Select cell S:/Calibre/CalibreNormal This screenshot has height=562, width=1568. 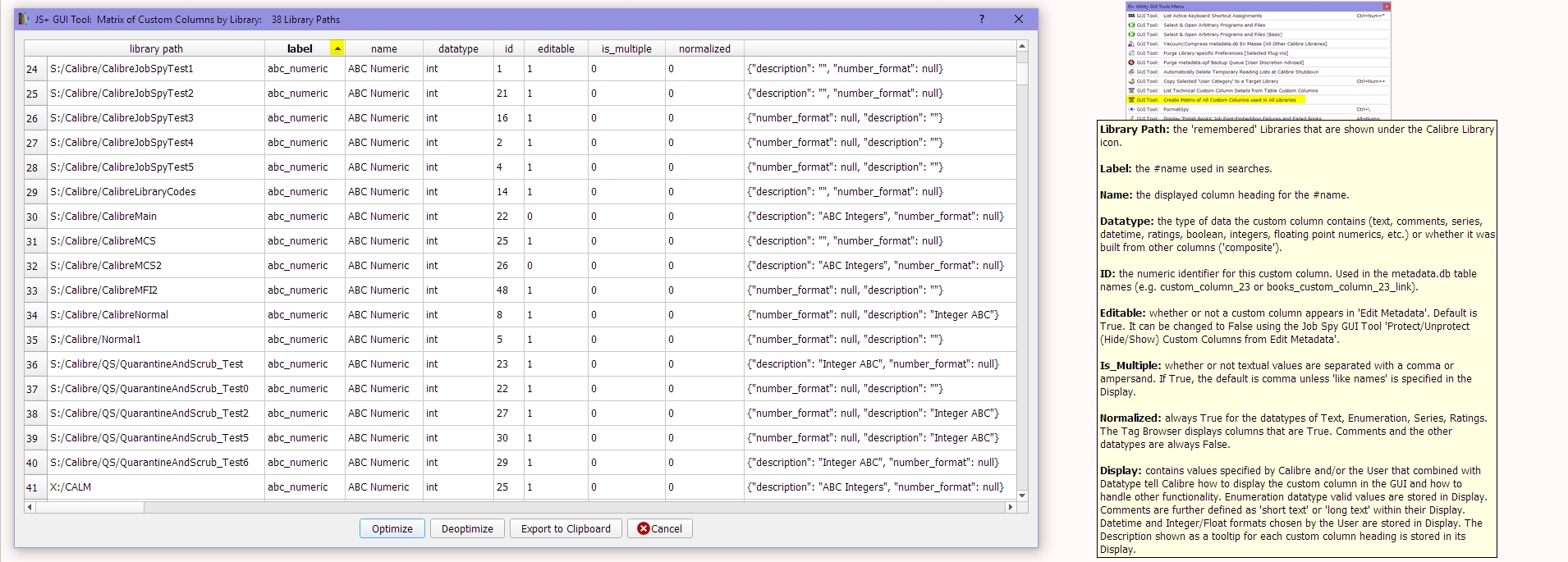pos(155,315)
